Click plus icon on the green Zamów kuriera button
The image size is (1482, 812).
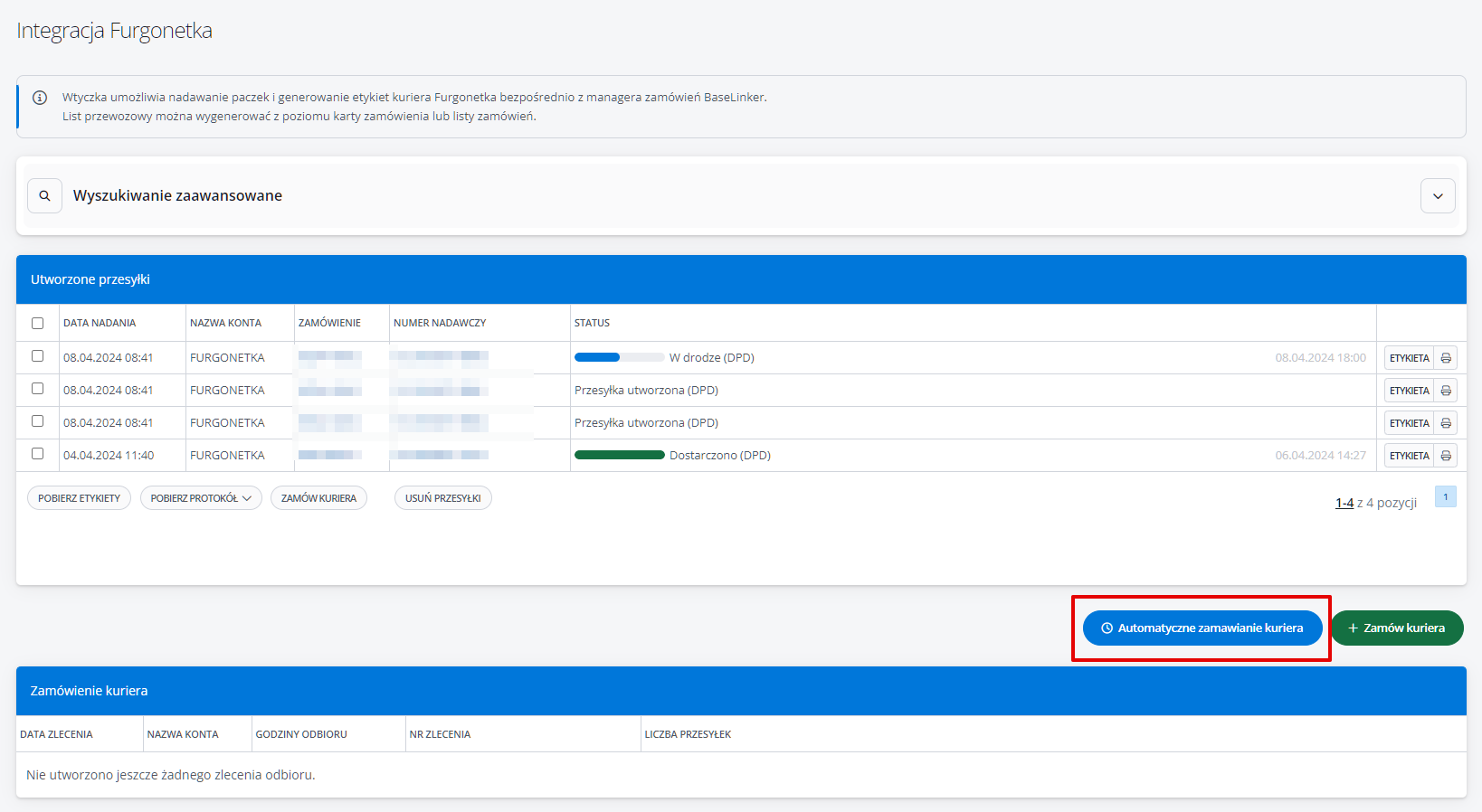[x=1354, y=628]
